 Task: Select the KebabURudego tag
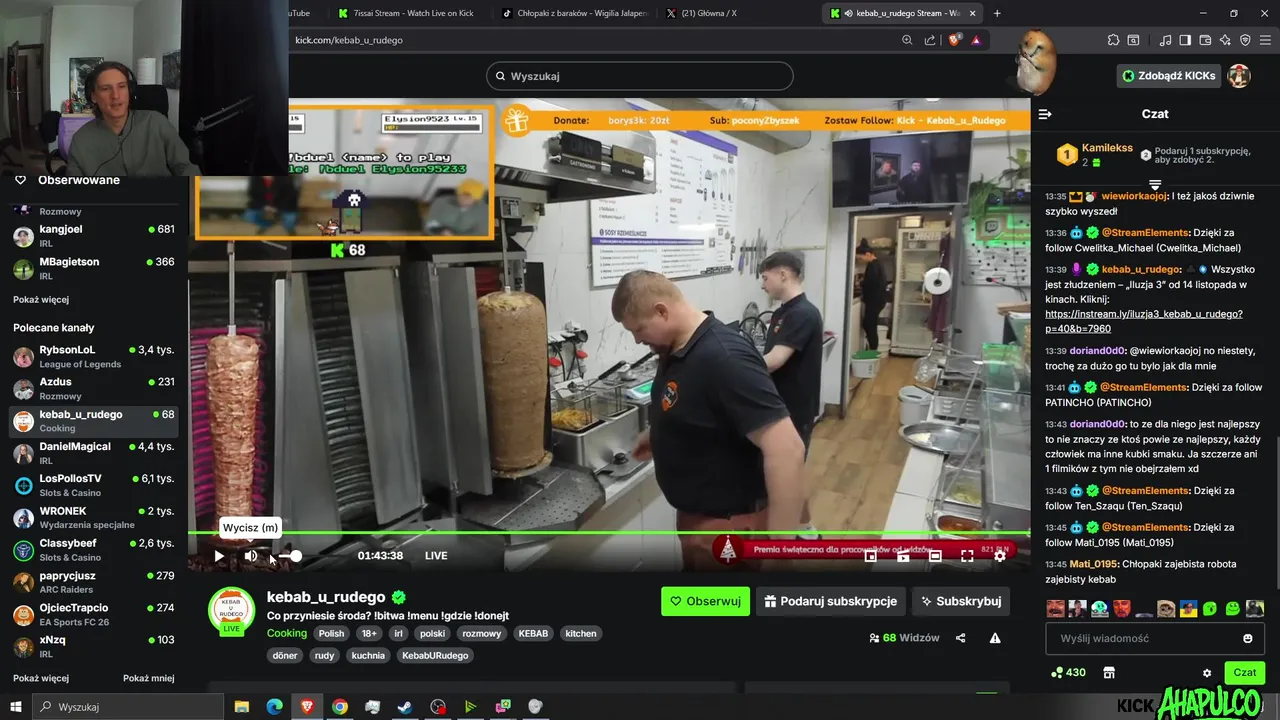coord(435,656)
